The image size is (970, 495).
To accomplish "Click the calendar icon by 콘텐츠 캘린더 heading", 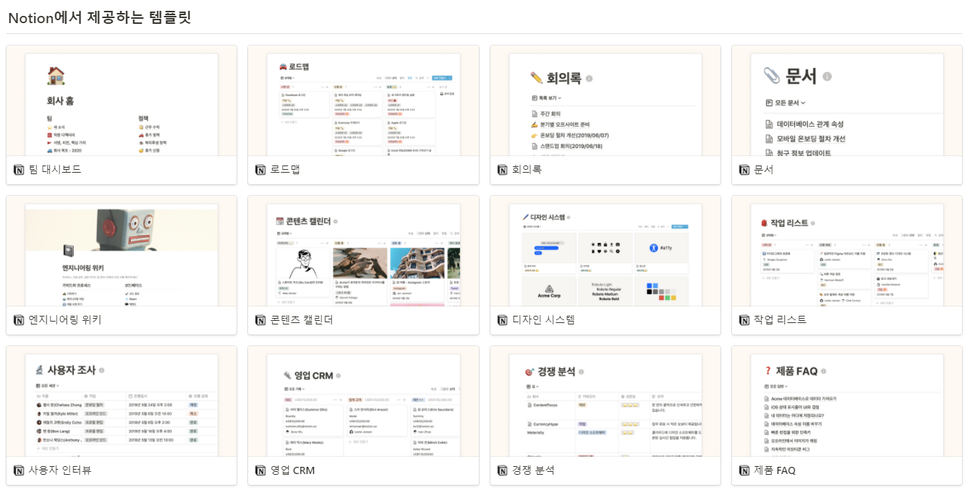I will 279,221.
